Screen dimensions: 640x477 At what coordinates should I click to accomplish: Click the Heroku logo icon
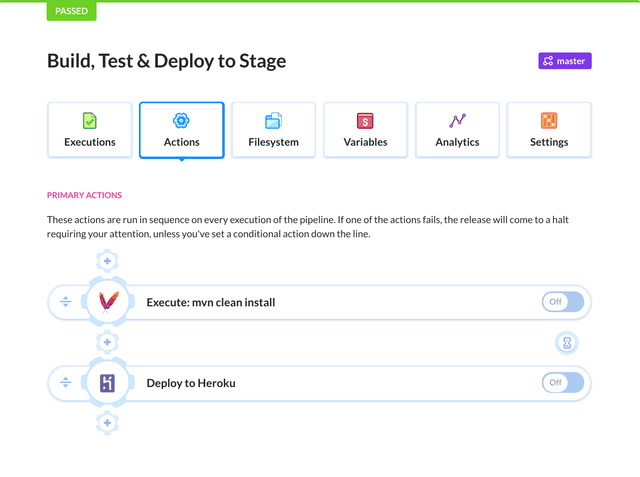[x=108, y=383]
